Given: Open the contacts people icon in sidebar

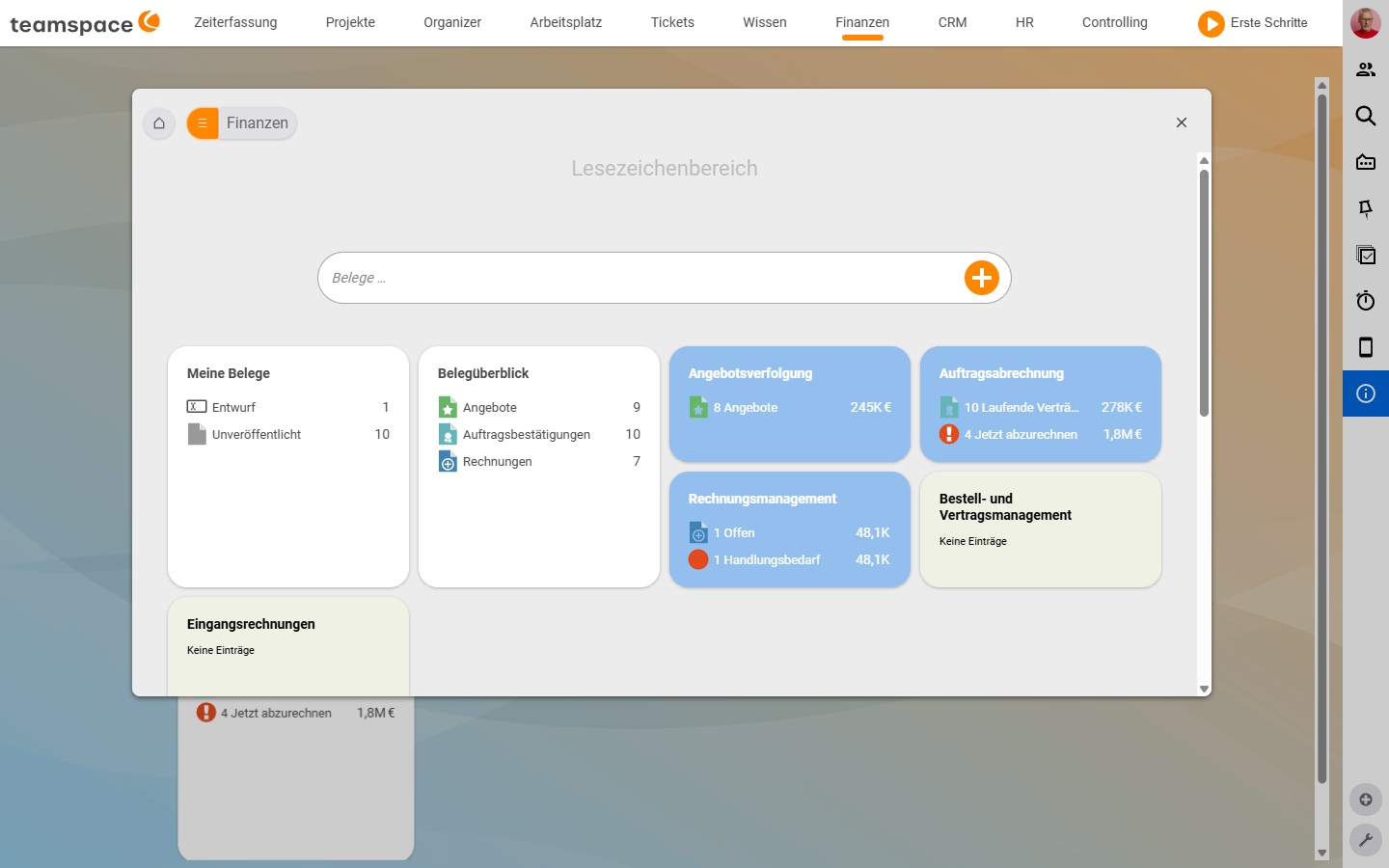Looking at the screenshot, I should click(x=1366, y=69).
